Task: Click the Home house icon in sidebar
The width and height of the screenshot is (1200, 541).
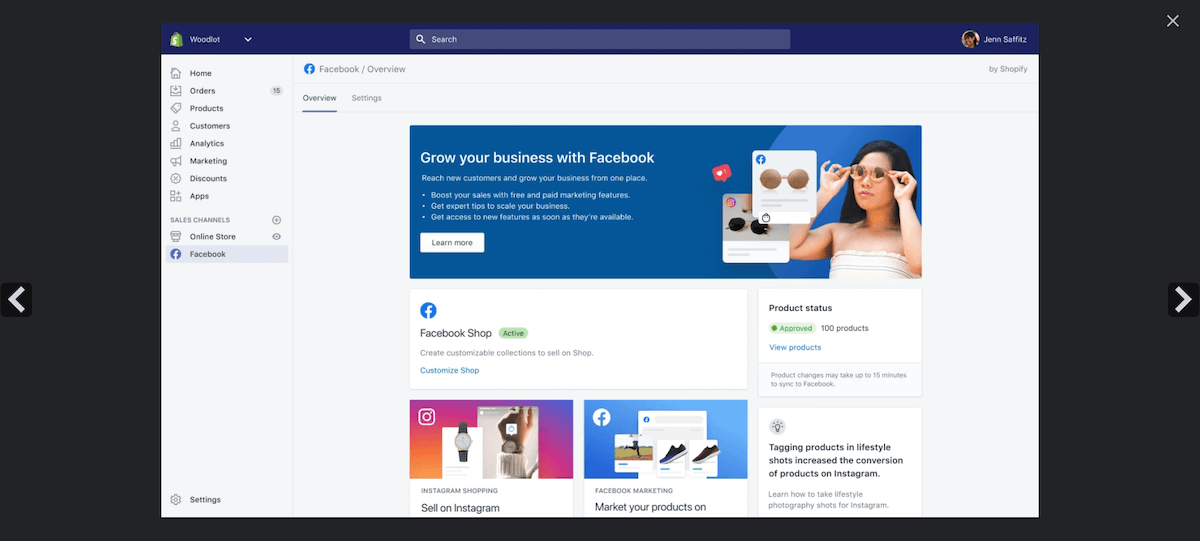Action: point(176,73)
